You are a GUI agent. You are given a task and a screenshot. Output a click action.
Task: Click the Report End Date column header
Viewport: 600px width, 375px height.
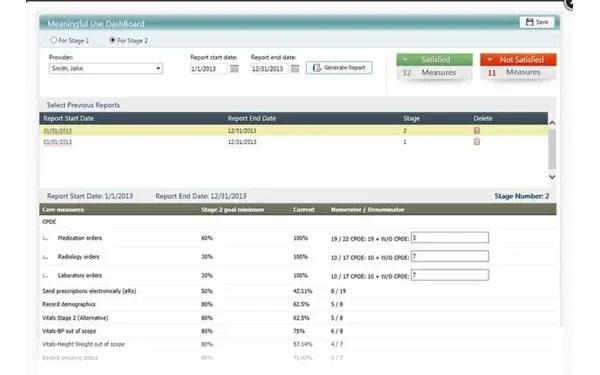pos(252,118)
